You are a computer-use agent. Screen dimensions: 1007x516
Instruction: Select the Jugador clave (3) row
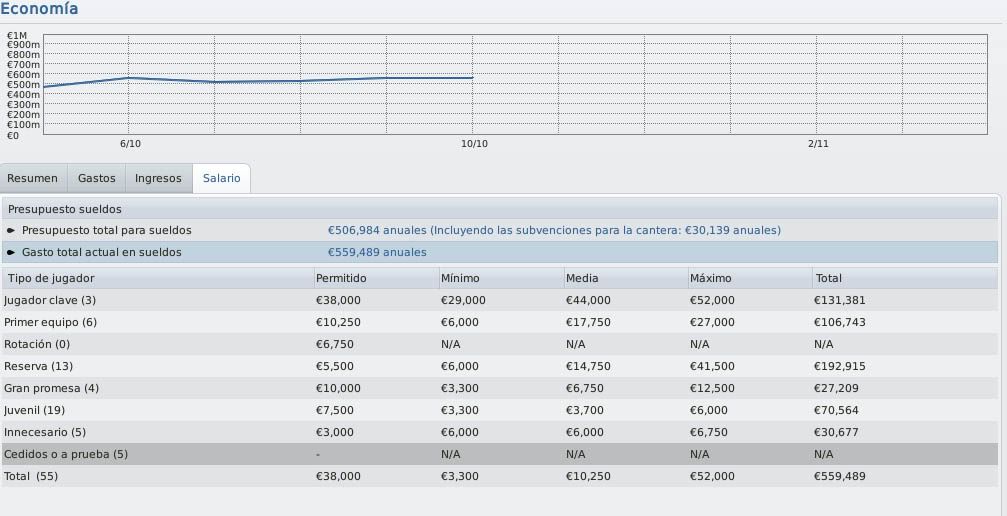(x=500, y=300)
